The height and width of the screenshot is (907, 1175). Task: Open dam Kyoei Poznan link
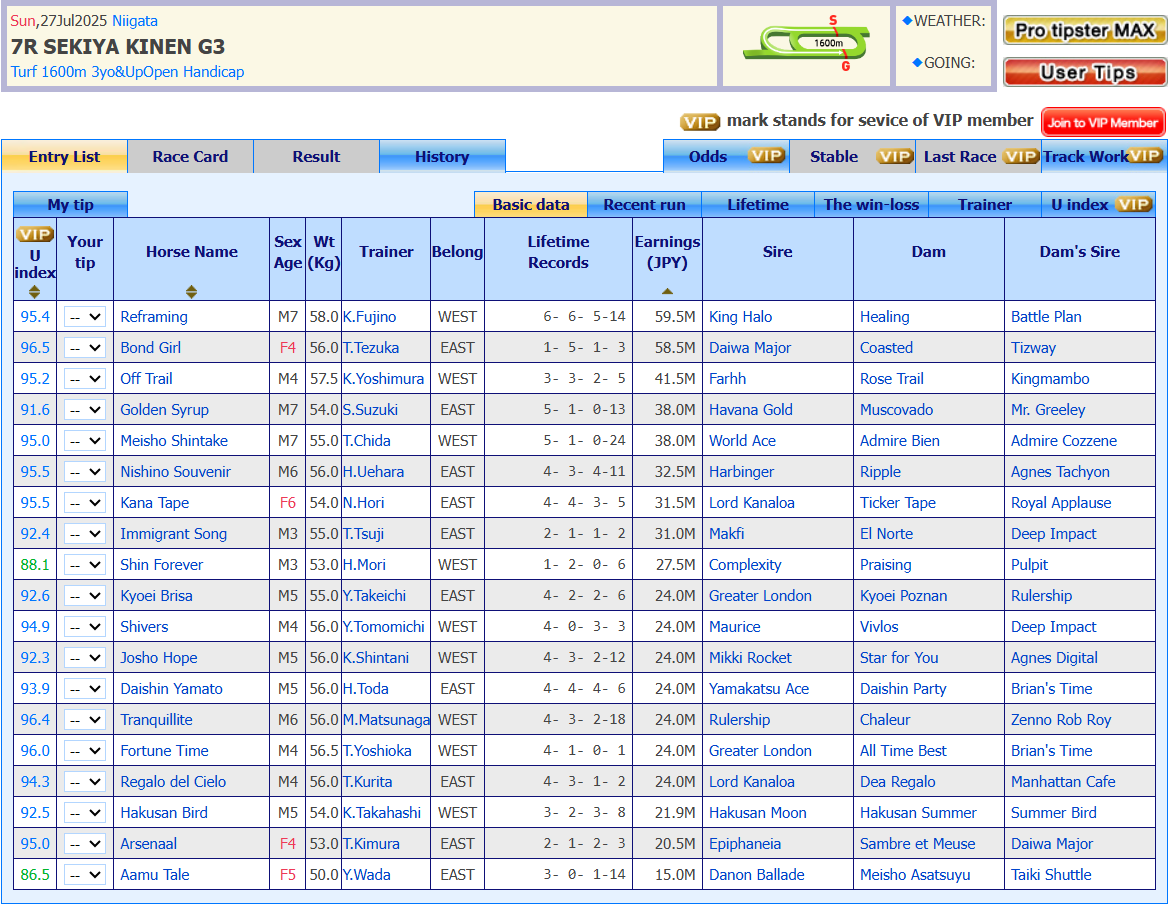click(x=903, y=596)
